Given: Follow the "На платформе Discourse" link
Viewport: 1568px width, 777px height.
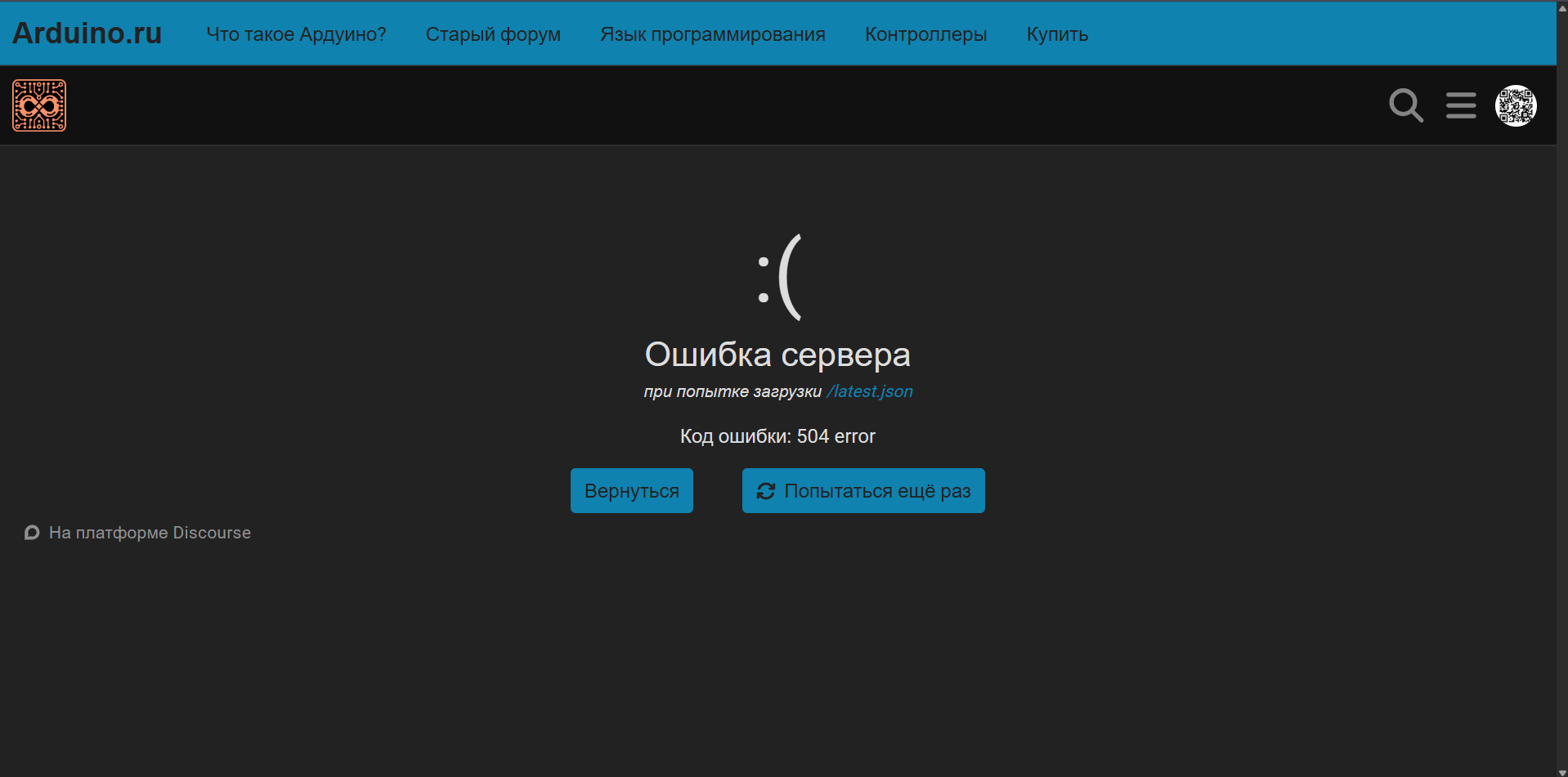Looking at the screenshot, I should coord(150,533).
